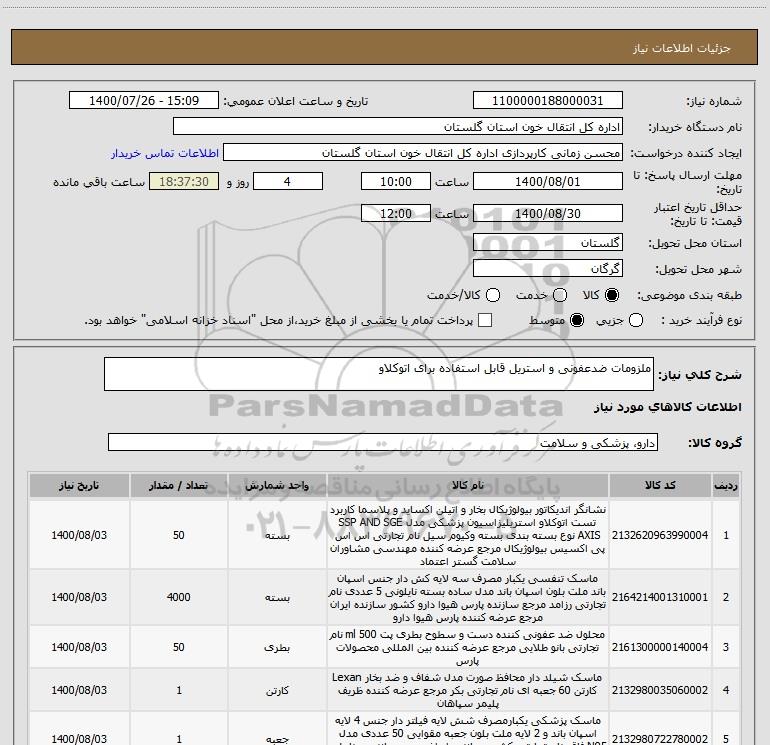This screenshot has width=770, height=745.
Task: Click the کد کالا column header
Action: click(x=660, y=486)
